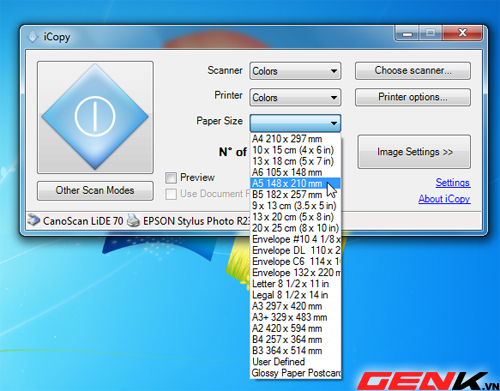Choose B5 182 x 257 mm
The width and height of the screenshot is (500, 391).
coord(295,194)
